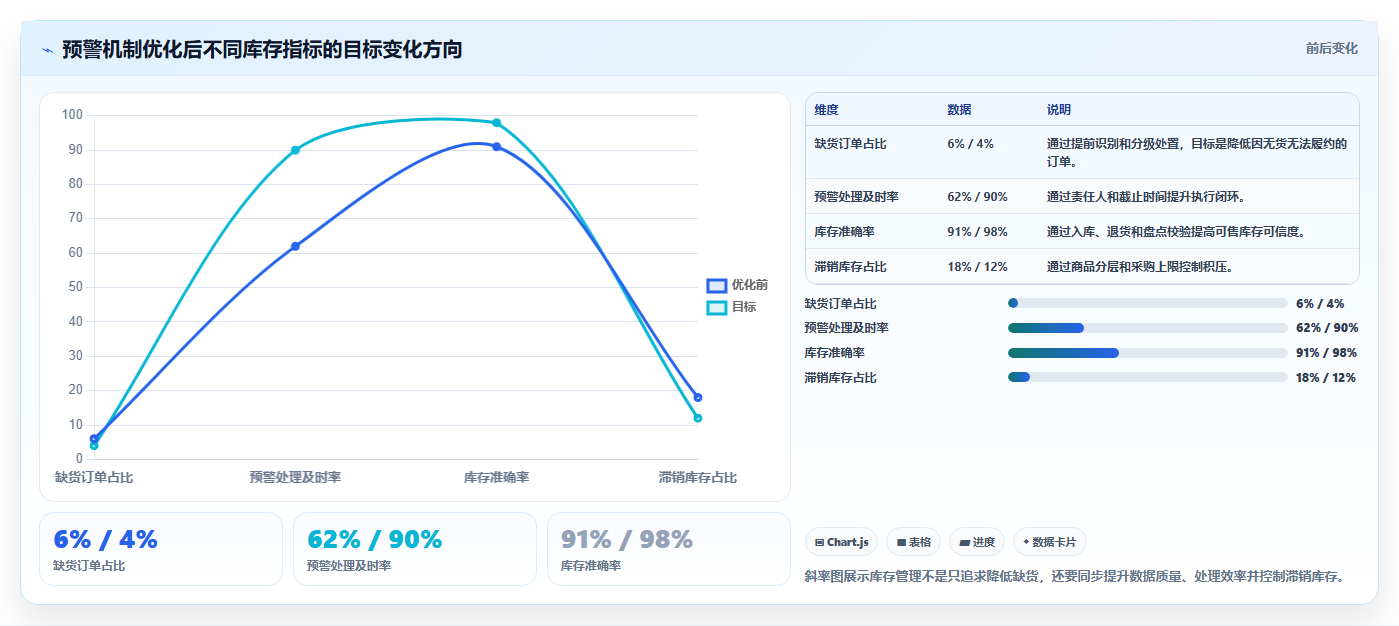Open the 62% / 90% summary card
1399x626 pixels.
point(414,549)
